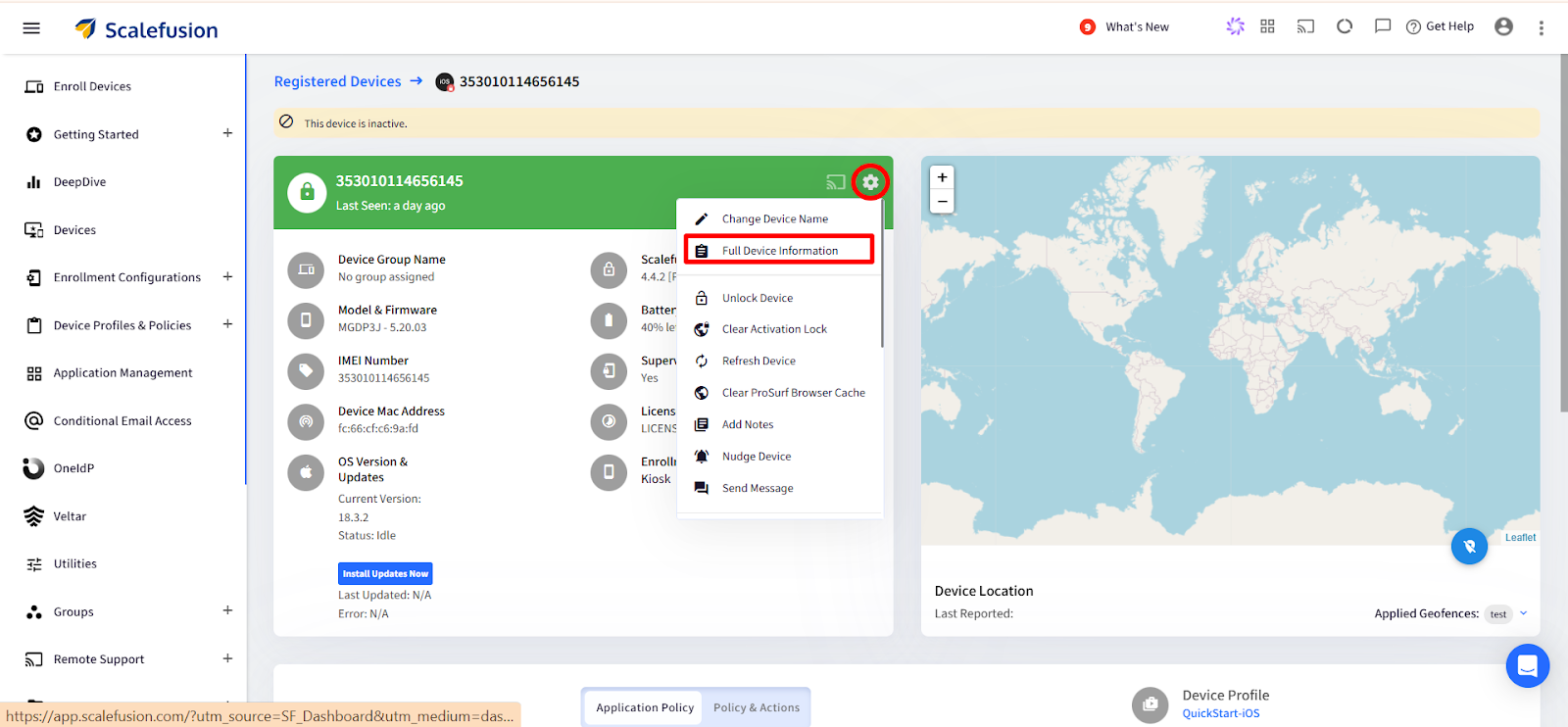Switch to the Application Policy tab
This screenshot has height=727, width=1568.
pyautogui.click(x=644, y=707)
